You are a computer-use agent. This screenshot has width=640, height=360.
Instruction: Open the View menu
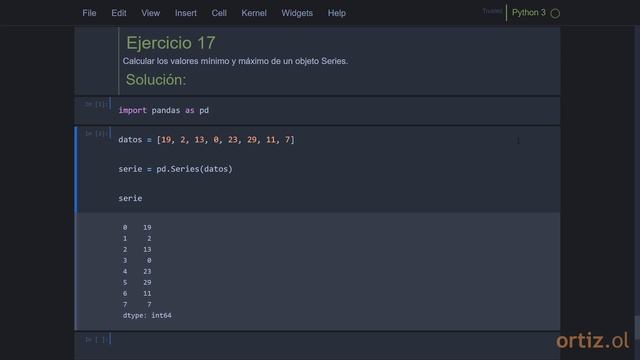[x=151, y=13]
